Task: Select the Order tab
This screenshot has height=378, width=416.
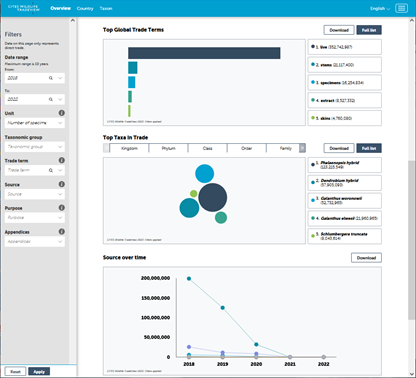Action: pos(246,148)
